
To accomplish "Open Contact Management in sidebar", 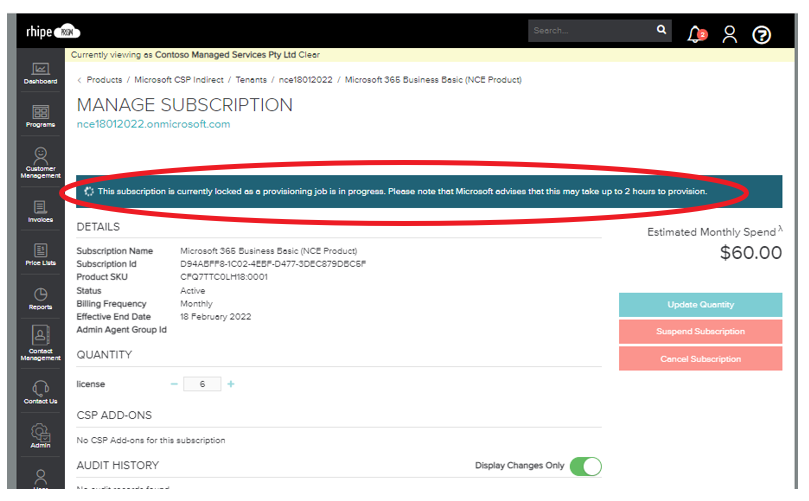I will 40,343.
